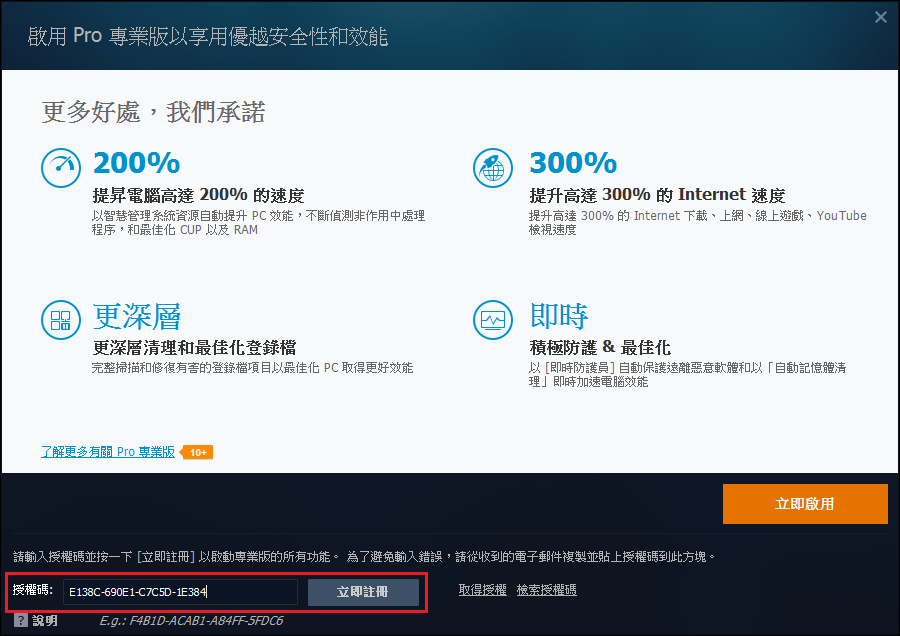This screenshot has height=636, width=900.
Task: Click the 即時 blue heading
Action: [558, 316]
